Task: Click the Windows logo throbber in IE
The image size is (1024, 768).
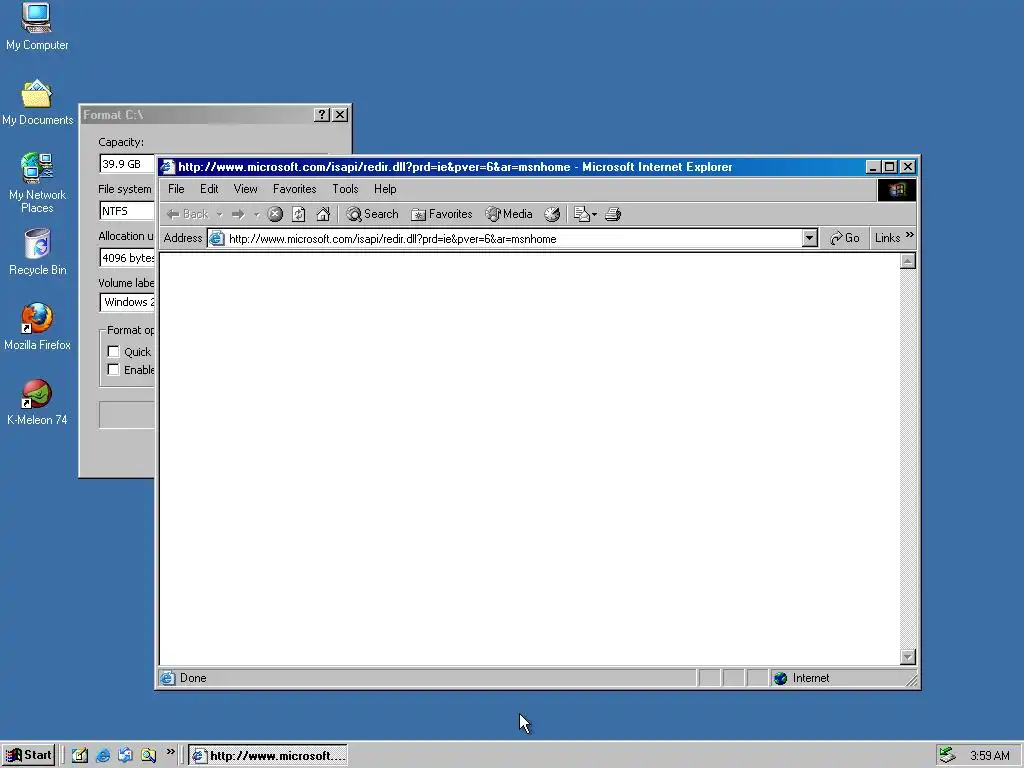Action: 897,189
